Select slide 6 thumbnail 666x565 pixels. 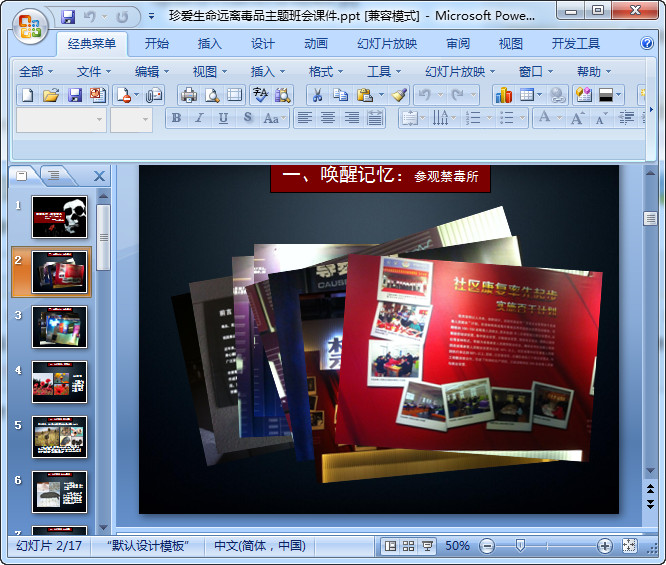(x=59, y=492)
